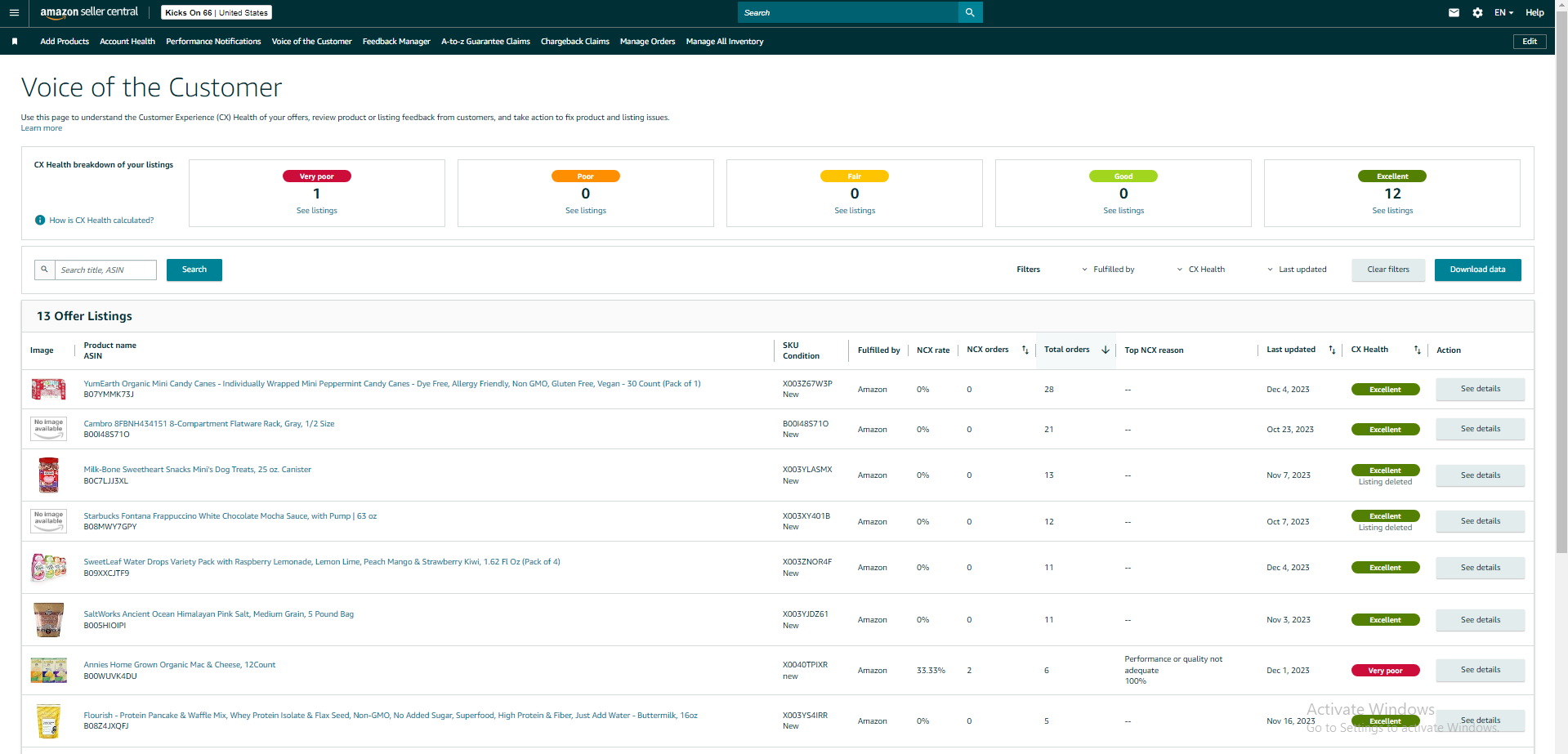The height and width of the screenshot is (754, 1568).
Task: Click the Very poor badge in Annies row
Action: 1385,671
